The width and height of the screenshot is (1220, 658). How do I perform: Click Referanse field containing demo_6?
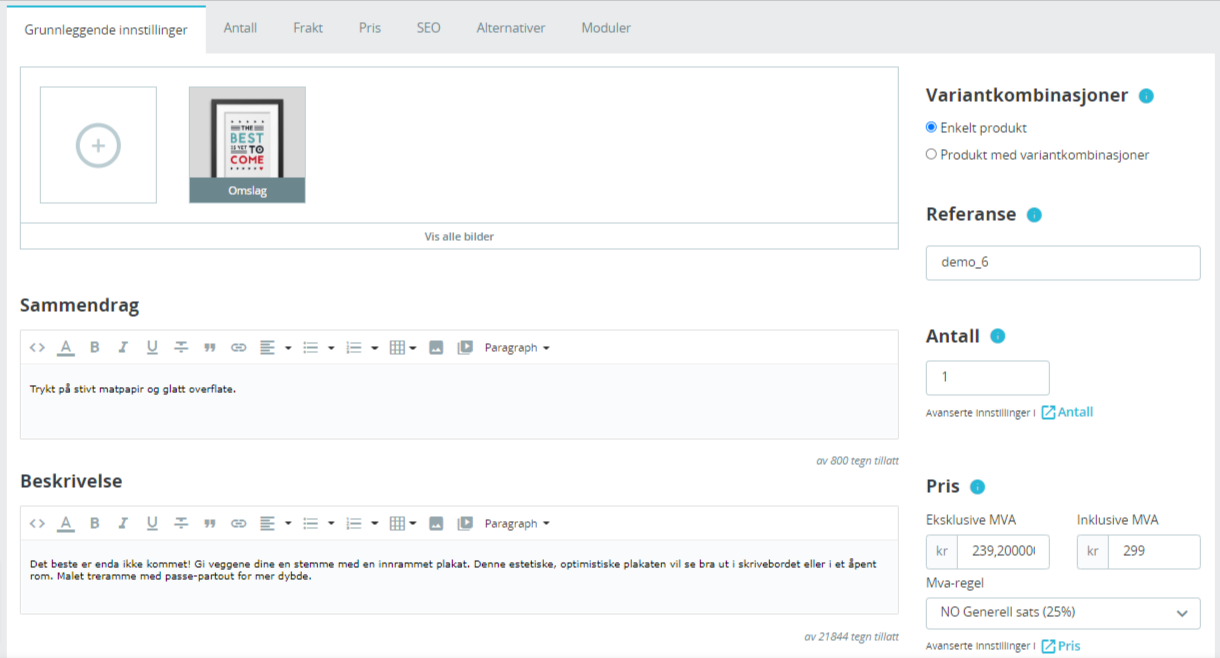click(1063, 263)
